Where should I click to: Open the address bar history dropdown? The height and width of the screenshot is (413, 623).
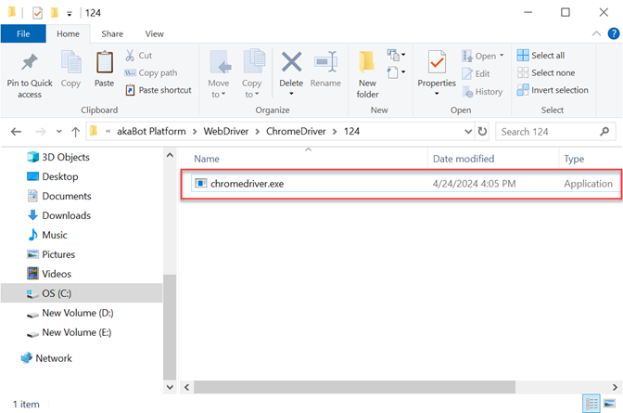pyautogui.click(x=468, y=132)
